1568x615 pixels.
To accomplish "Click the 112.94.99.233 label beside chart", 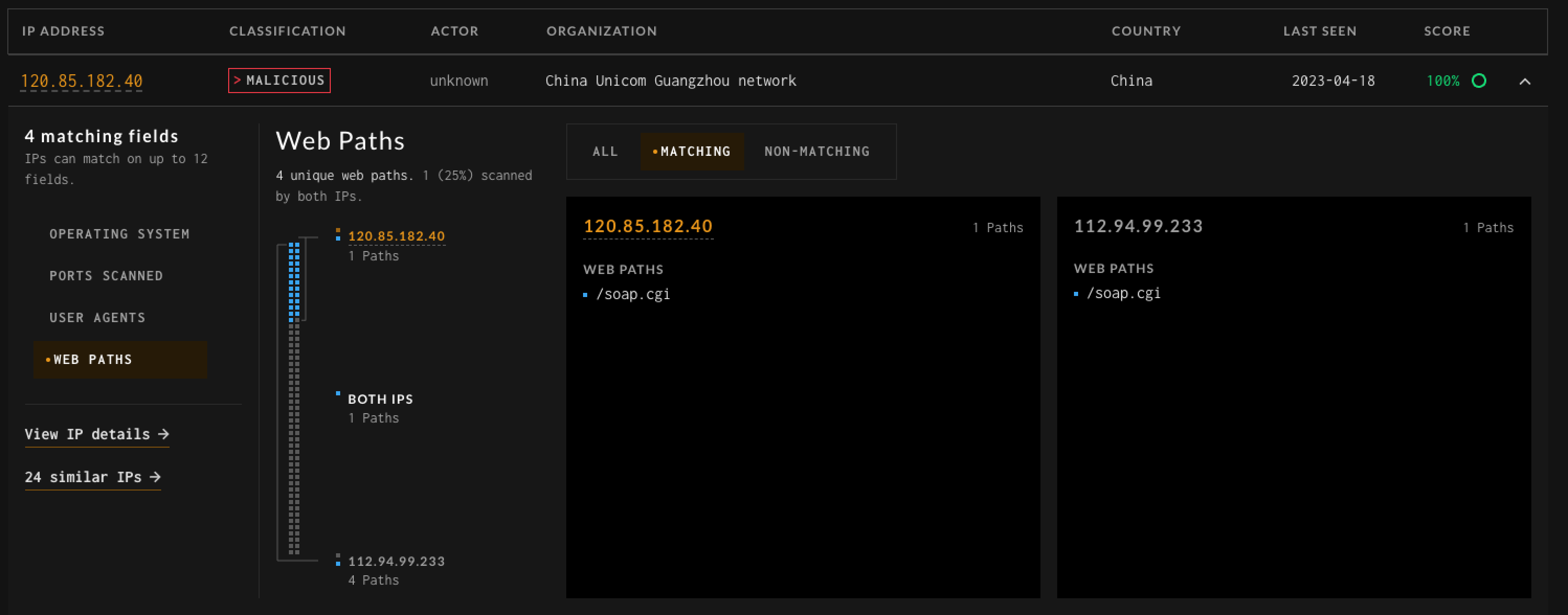I will pyautogui.click(x=396, y=561).
